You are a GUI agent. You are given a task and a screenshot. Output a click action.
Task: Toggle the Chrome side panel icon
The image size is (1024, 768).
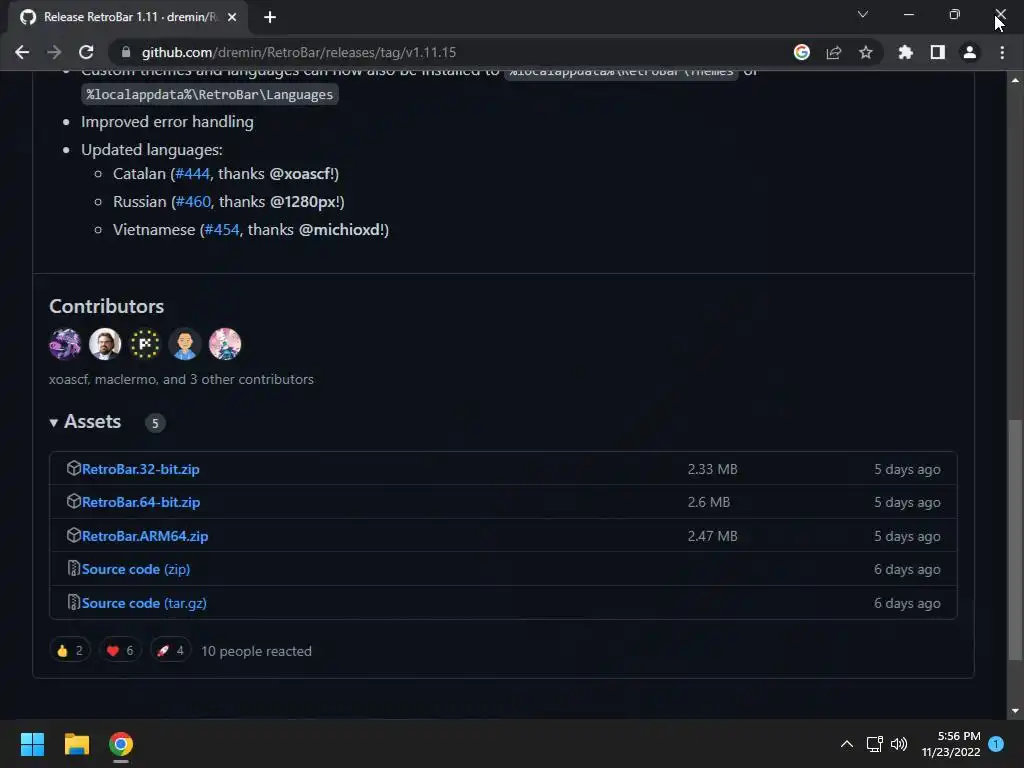pos(937,52)
